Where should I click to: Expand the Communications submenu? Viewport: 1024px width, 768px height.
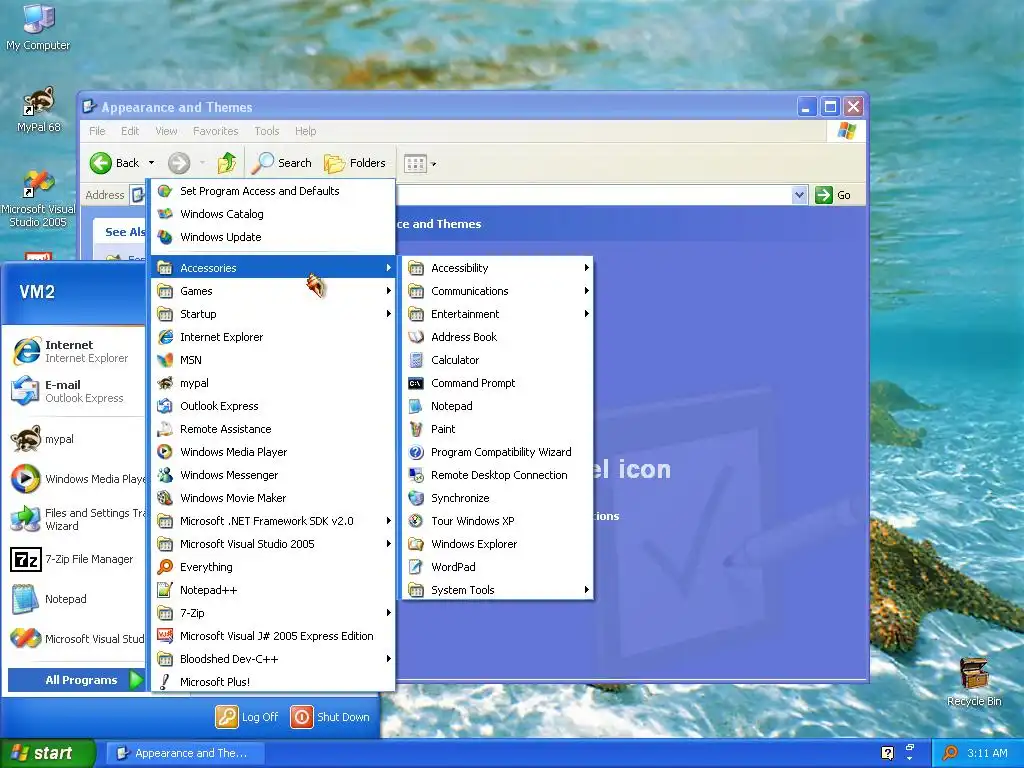coord(497,291)
